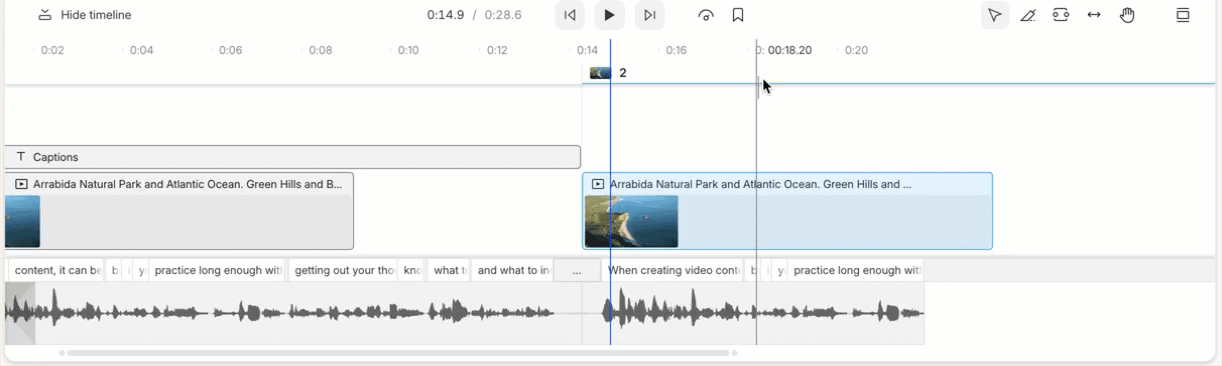Switch to the hand pan tool
Image resolution: width=1222 pixels, height=366 pixels.
click(x=1127, y=15)
